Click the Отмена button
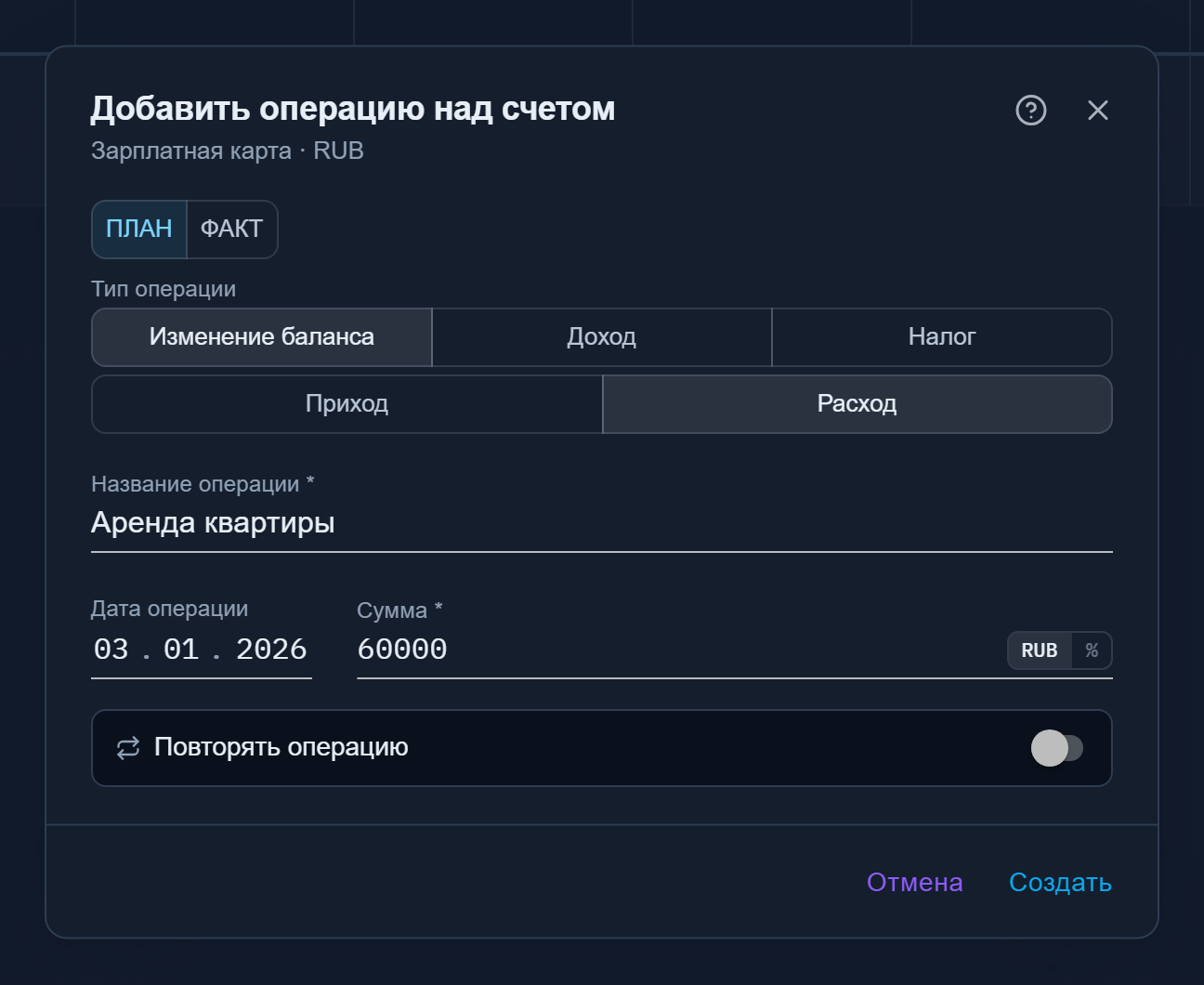This screenshot has height=985, width=1204. click(x=915, y=883)
